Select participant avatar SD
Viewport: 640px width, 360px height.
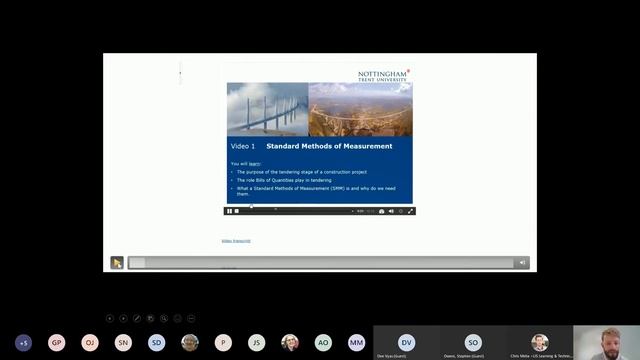click(157, 343)
